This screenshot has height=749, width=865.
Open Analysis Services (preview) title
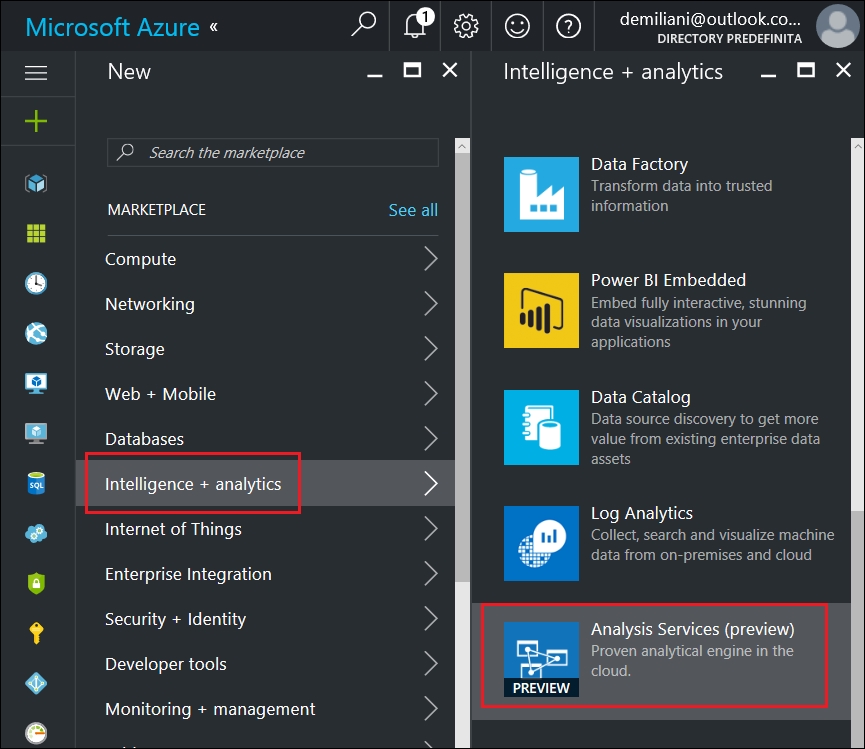(x=692, y=629)
